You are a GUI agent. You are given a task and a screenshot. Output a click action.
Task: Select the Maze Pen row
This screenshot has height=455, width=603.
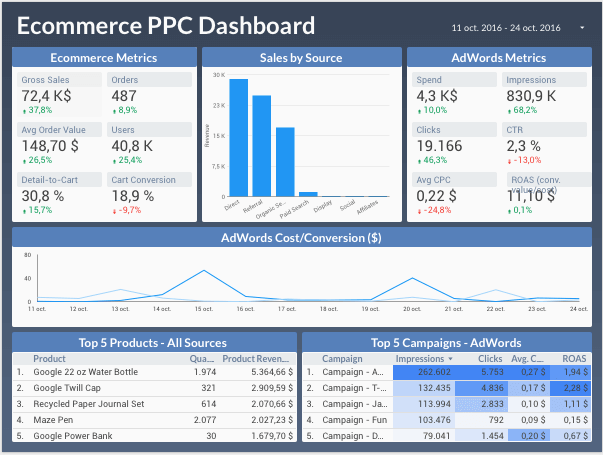point(154,420)
